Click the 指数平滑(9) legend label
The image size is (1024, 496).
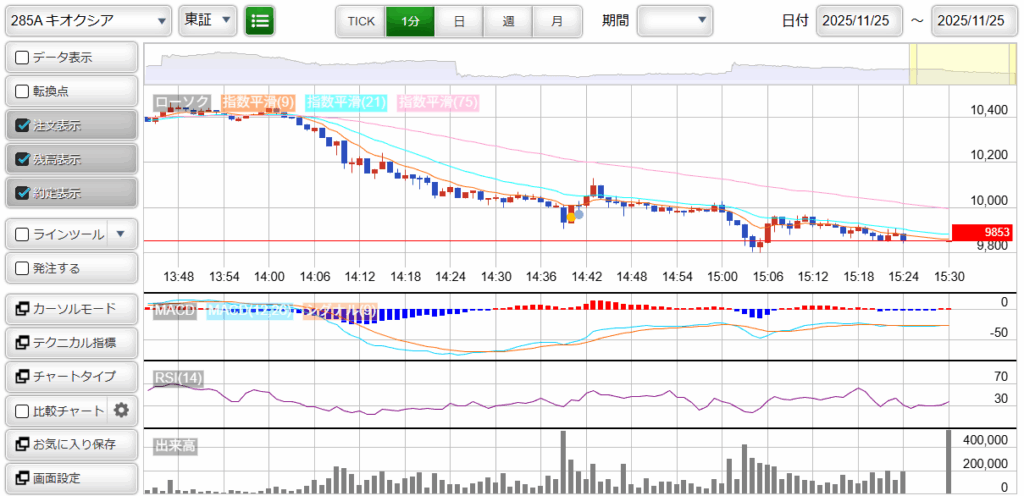tap(257, 102)
